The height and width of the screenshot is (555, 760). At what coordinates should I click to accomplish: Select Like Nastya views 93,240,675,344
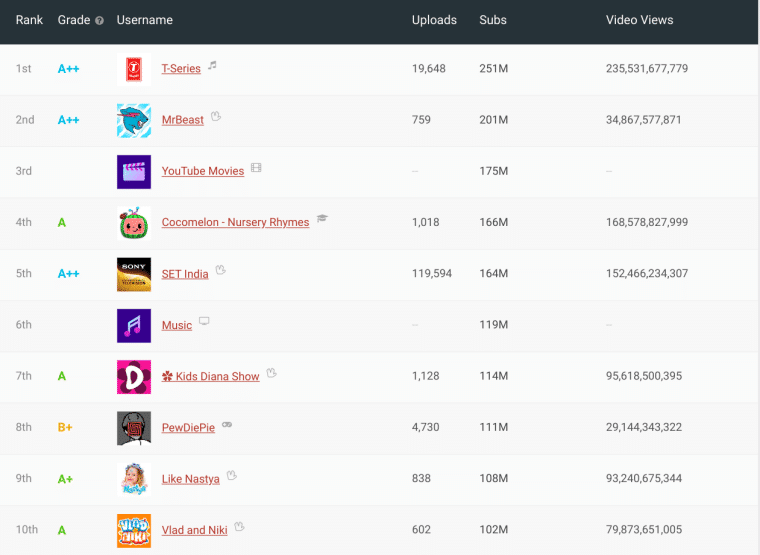coord(644,478)
